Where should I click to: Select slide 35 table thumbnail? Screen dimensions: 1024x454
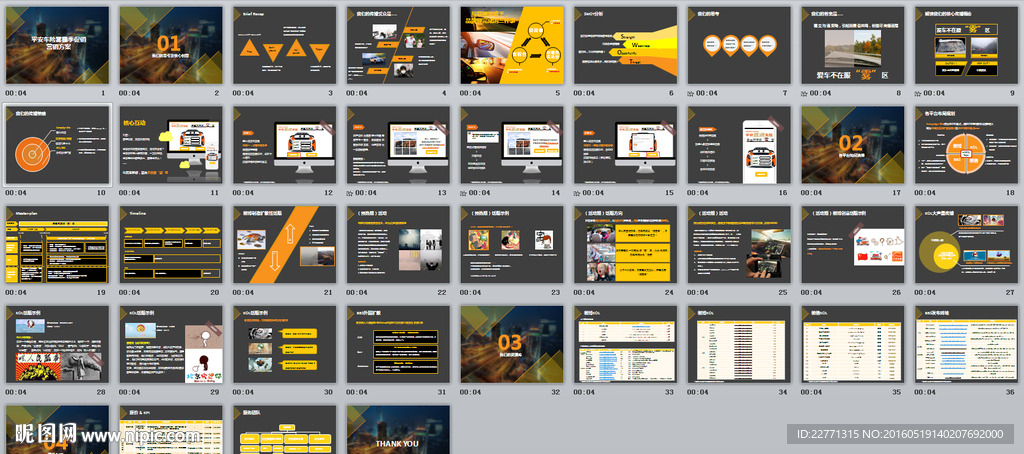click(853, 344)
